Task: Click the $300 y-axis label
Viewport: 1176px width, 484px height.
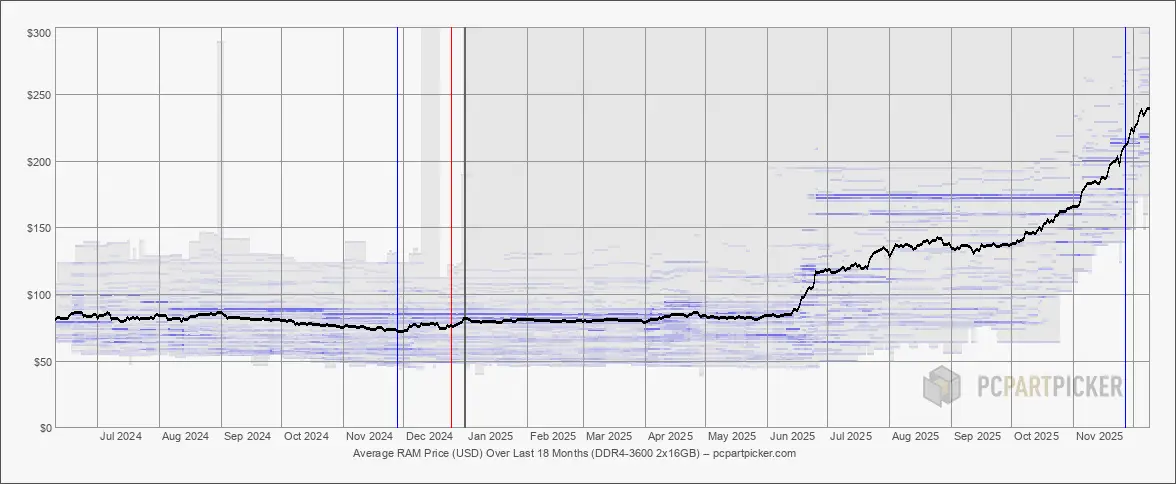Action: 39,33
